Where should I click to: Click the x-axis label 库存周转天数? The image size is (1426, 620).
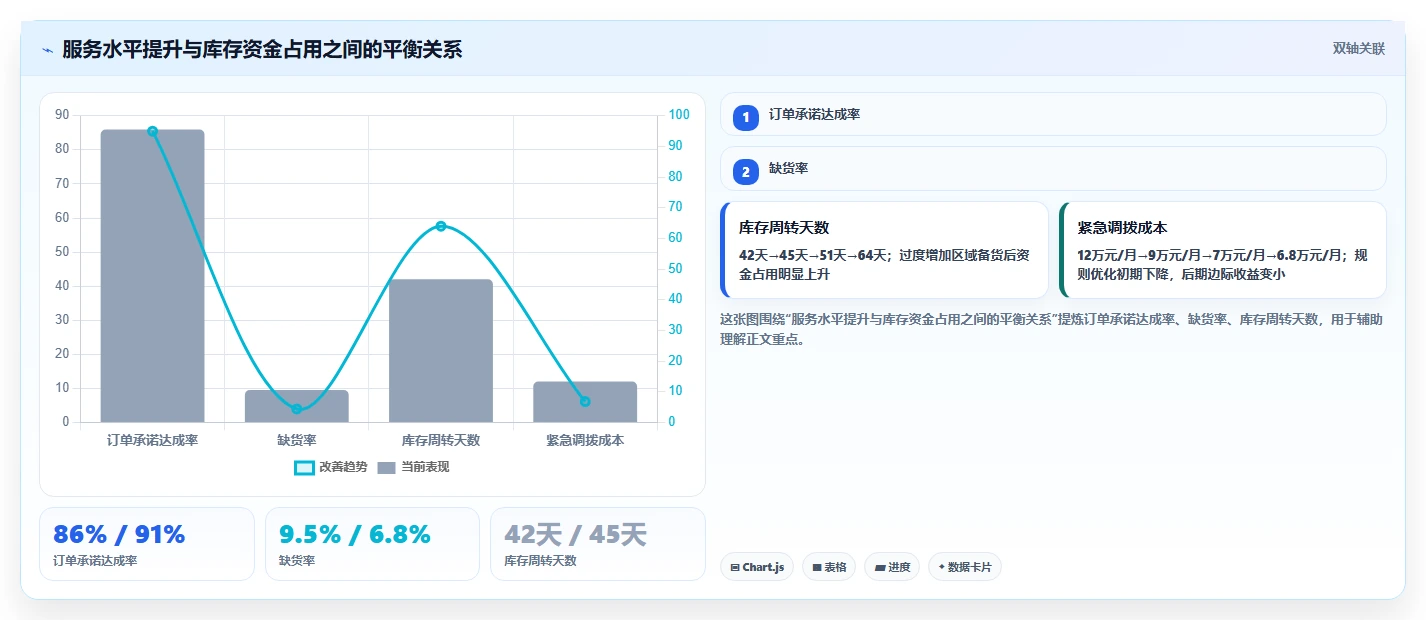click(441, 440)
